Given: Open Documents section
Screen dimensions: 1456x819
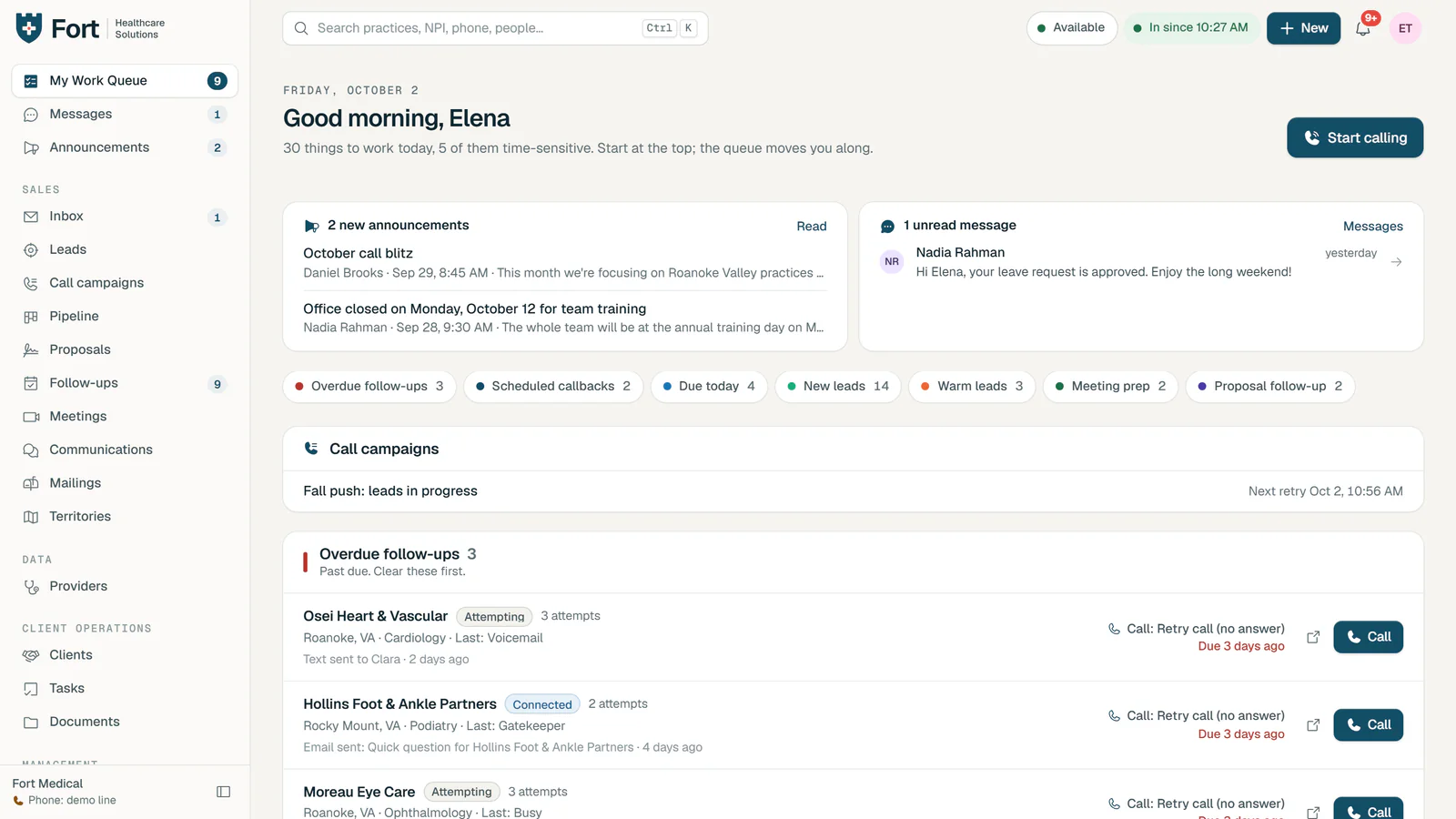Looking at the screenshot, I should [125, 722].
